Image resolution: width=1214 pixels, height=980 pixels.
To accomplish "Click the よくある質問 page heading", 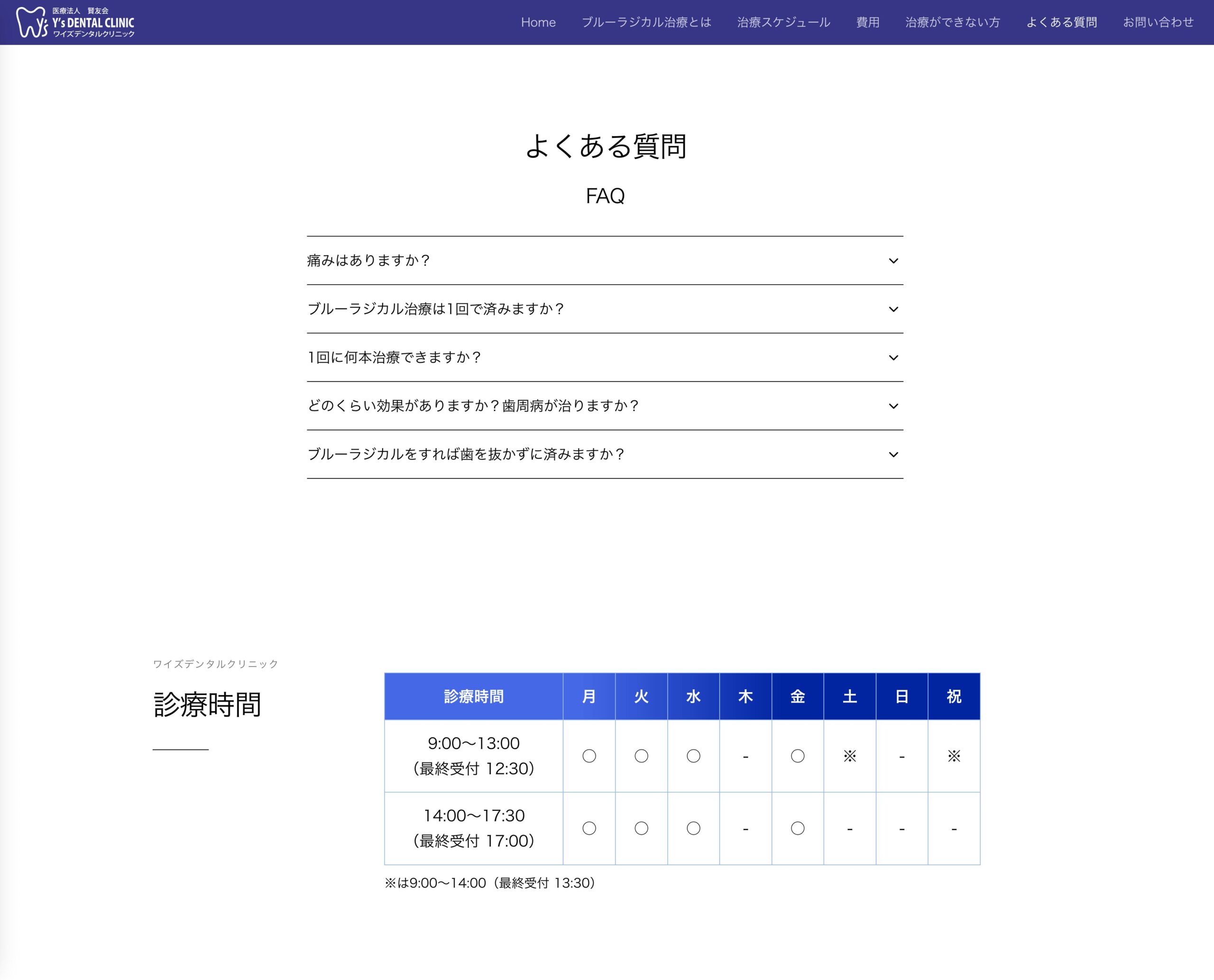I will [606, 146].
